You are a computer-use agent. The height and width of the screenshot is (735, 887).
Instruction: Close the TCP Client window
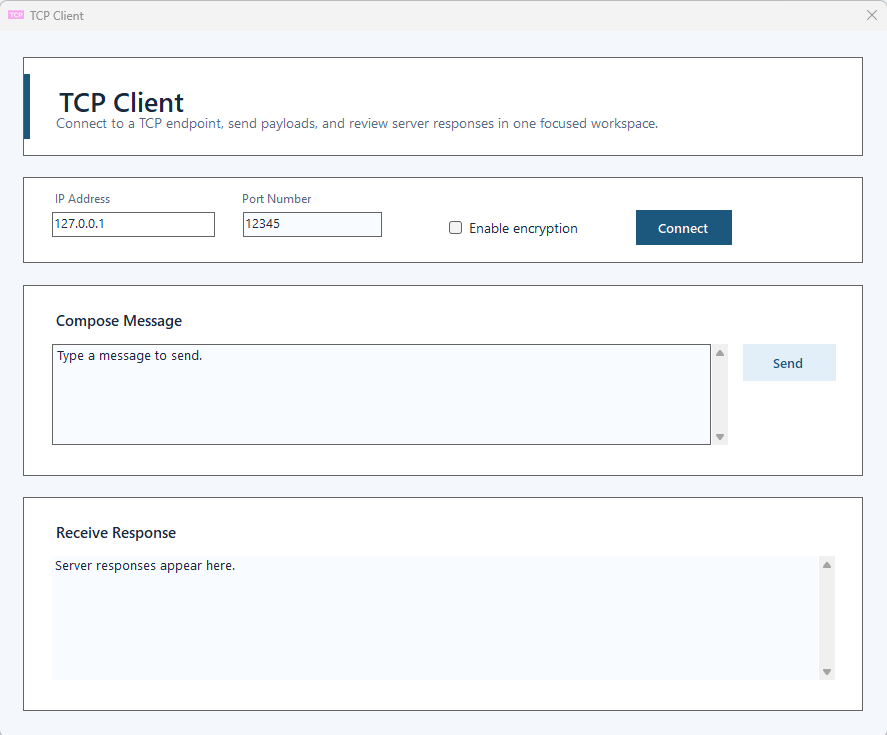[872, 15]
